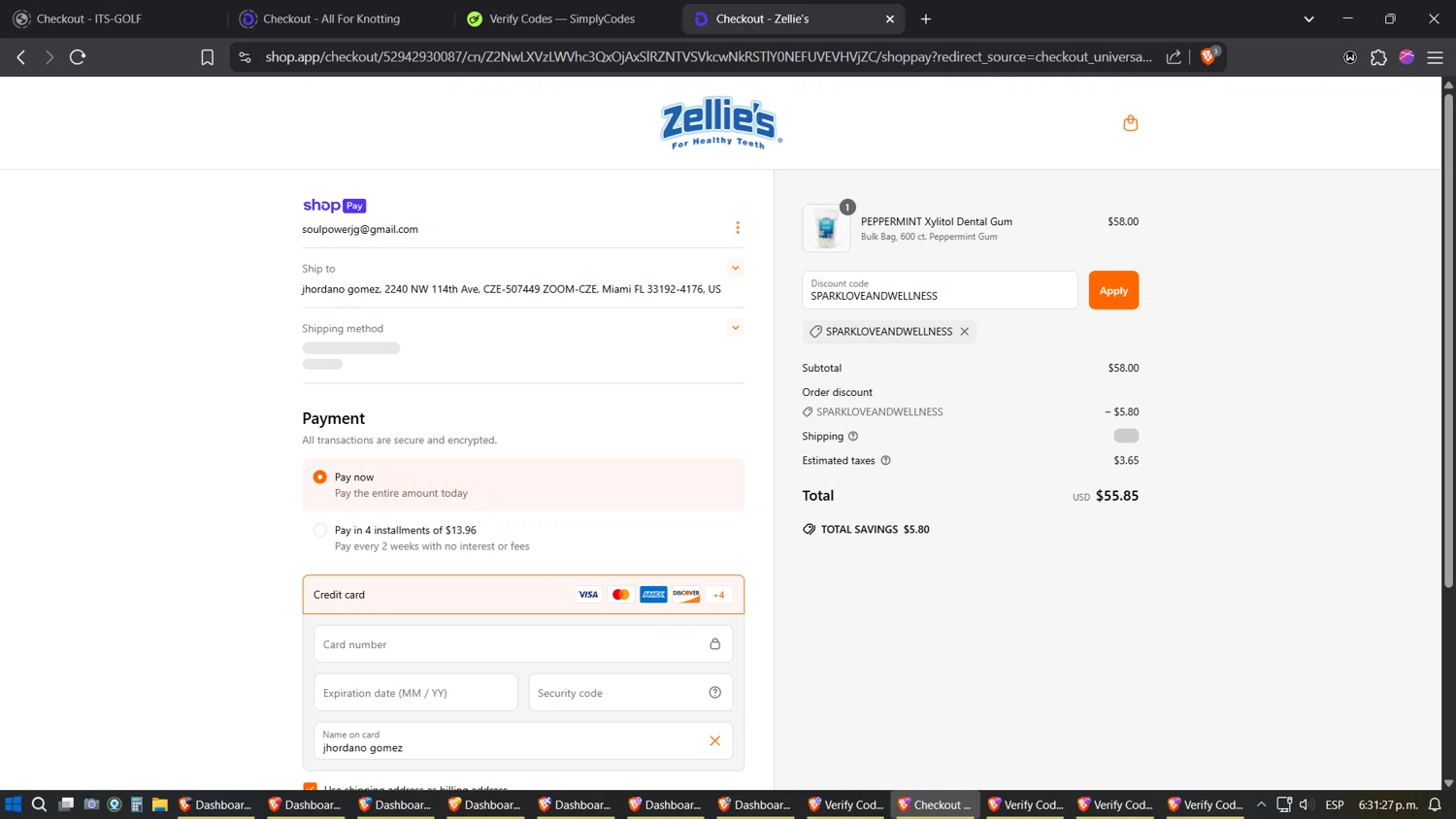Viewport: 1456px width, 819px height.
Task: Close the Checkout - Zellie's tab
Action: (x=890, y=18)
